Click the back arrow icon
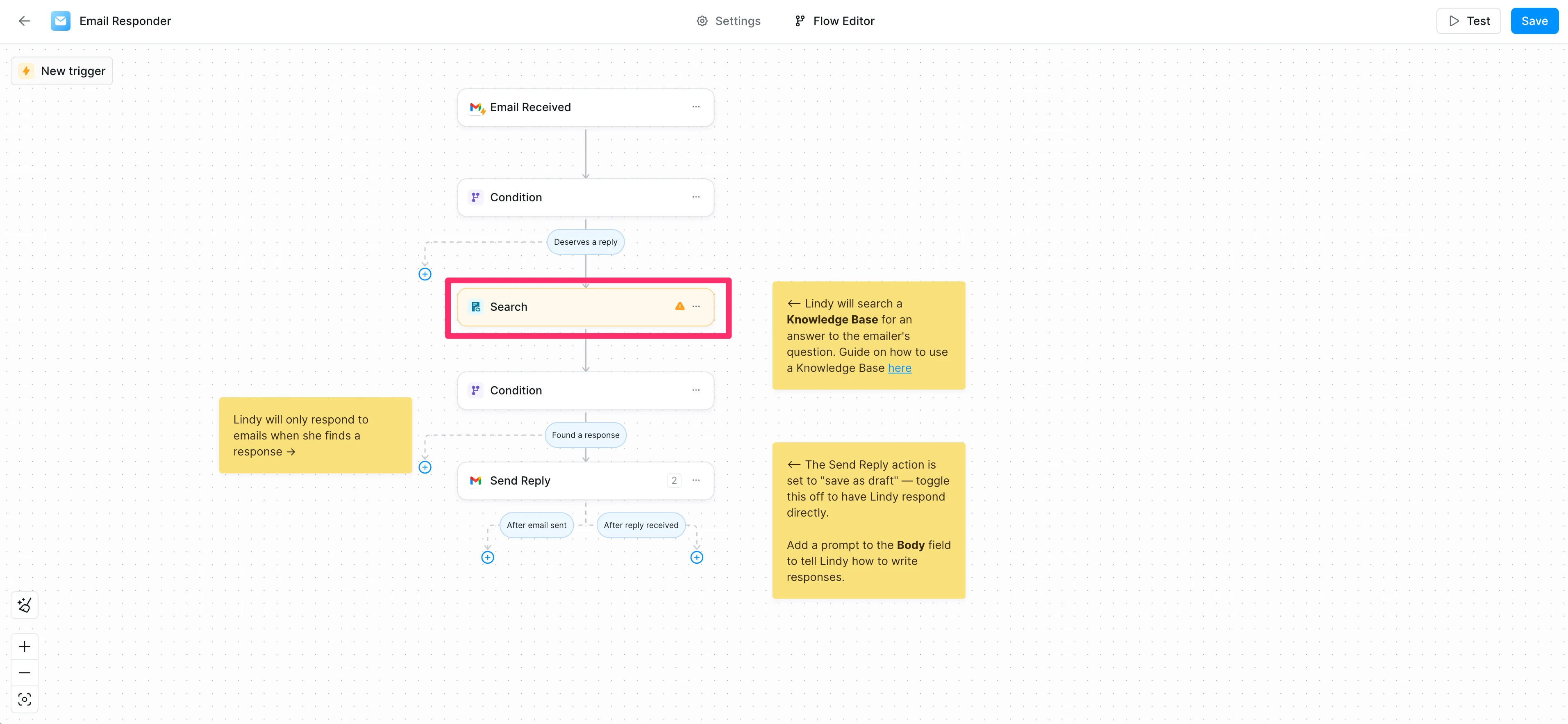1568x724 pixels. coord(24,20)
